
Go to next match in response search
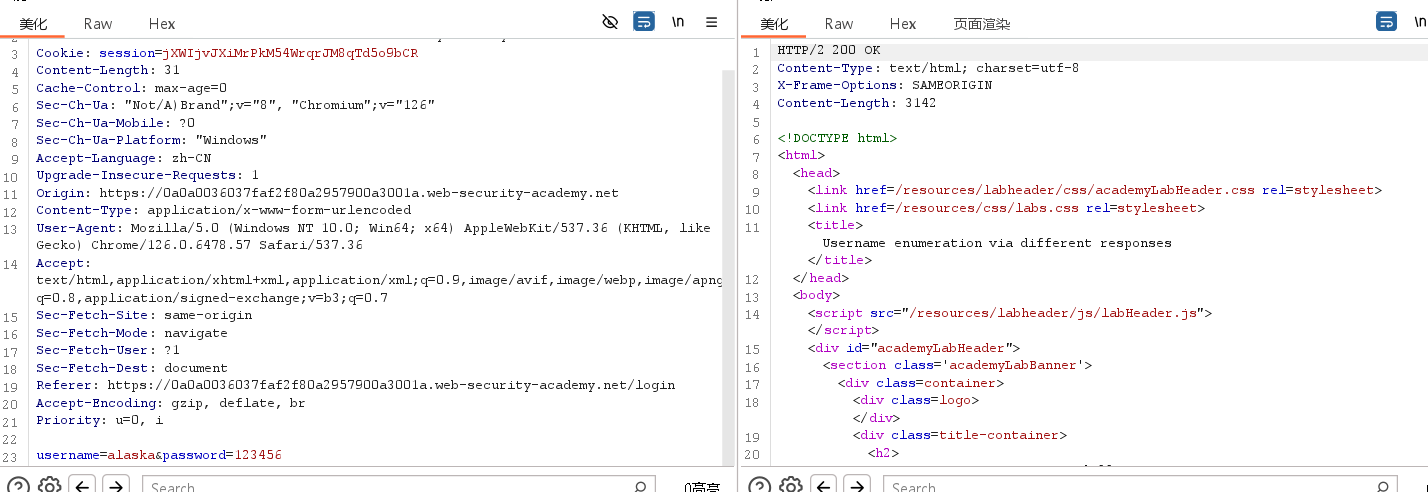pyautogui.click(x=857, y=486)
